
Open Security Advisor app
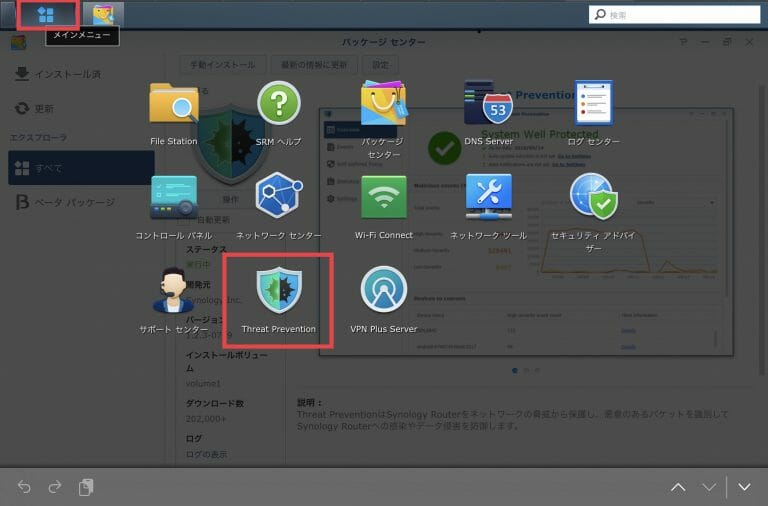(593, 213)
